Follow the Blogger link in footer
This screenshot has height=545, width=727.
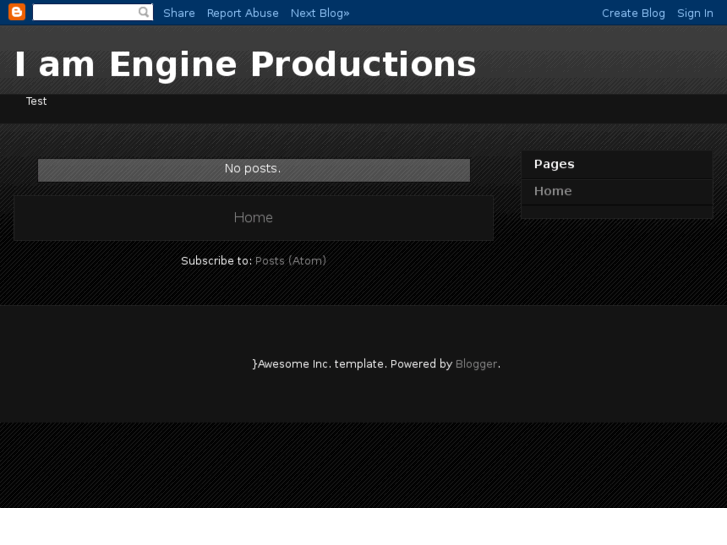[x=476, y=364]
